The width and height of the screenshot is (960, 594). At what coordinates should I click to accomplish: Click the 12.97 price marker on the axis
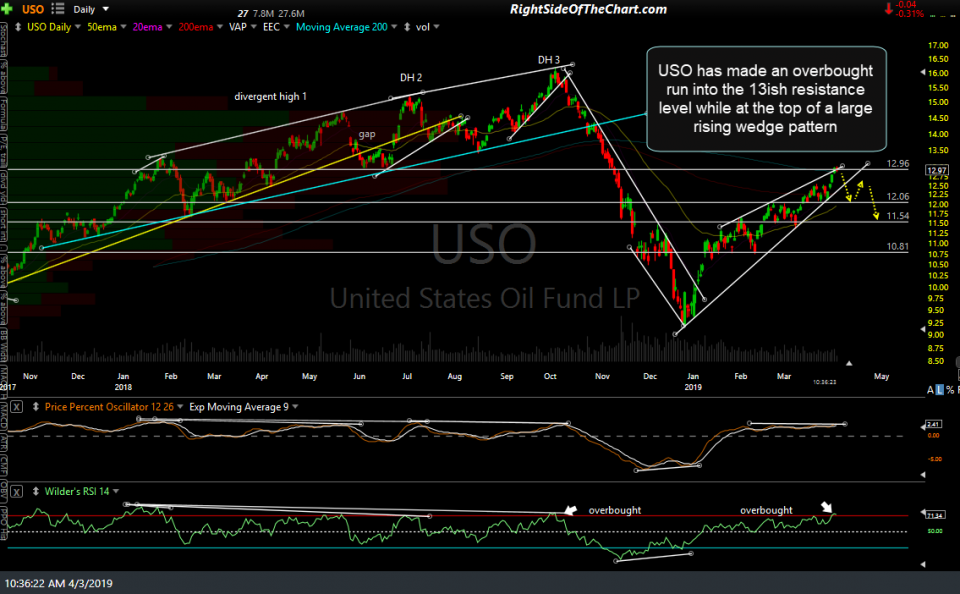coord(936,170)
